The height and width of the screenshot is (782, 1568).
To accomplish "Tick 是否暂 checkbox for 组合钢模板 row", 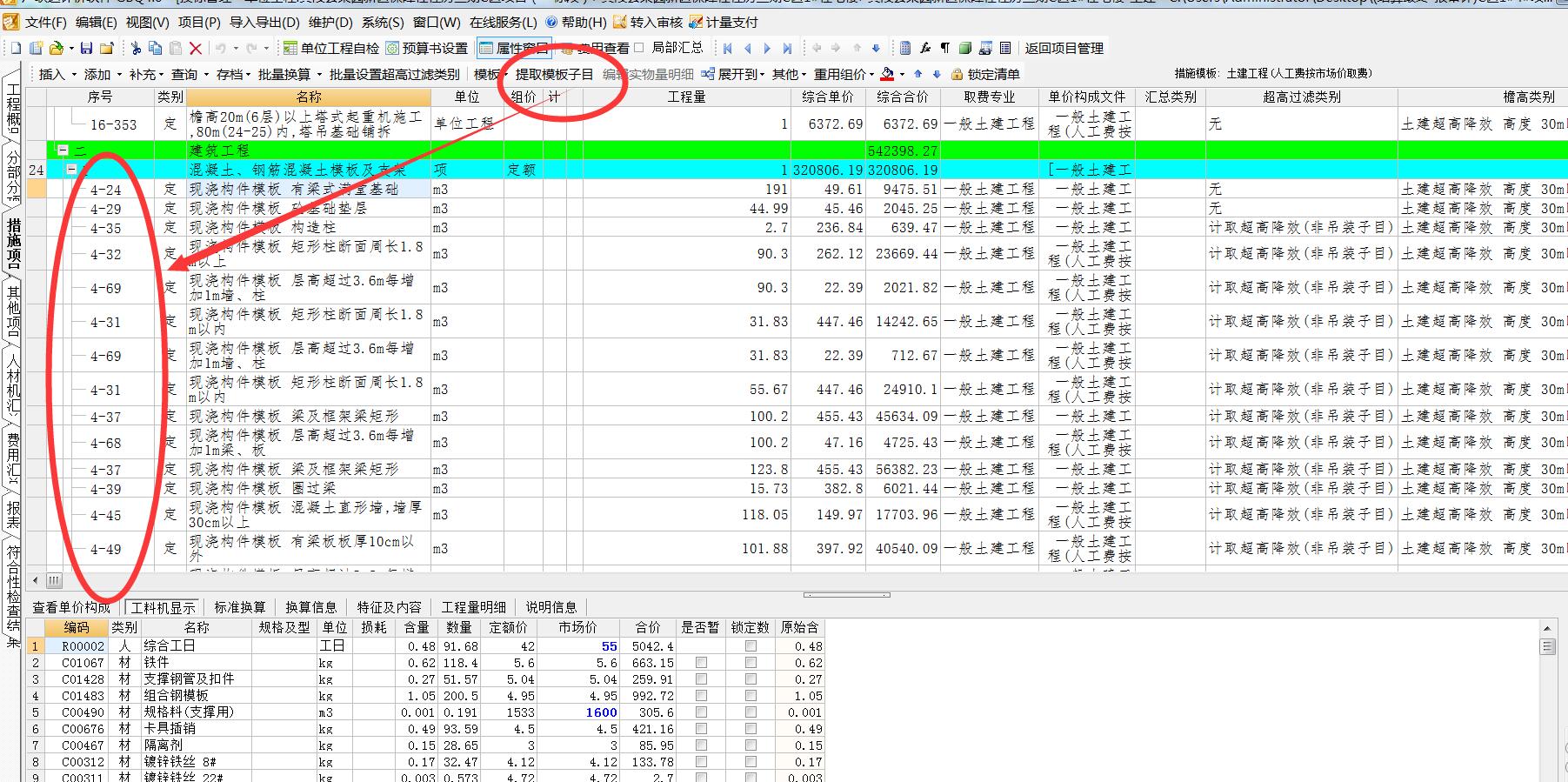I will point(701,696).
